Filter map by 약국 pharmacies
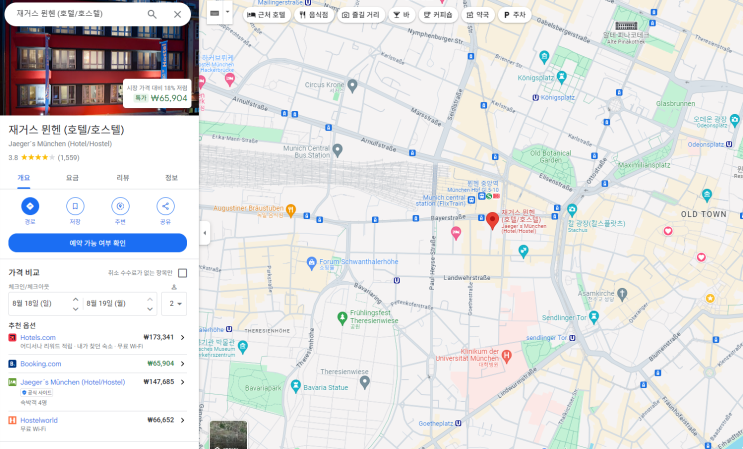The width and height of the screenshot is (743, 449). point(478,15)
